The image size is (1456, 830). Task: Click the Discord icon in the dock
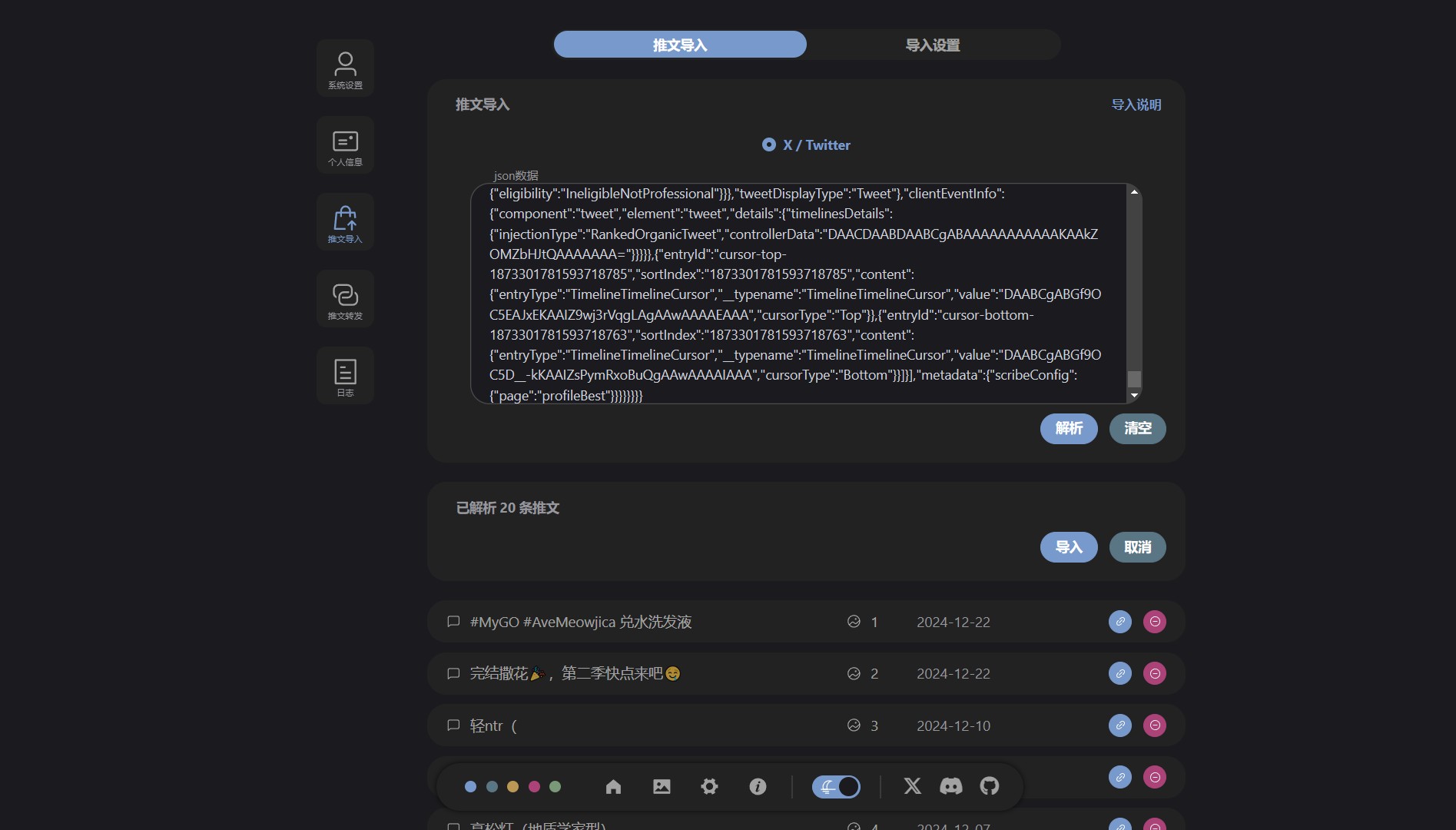(950, 786)
